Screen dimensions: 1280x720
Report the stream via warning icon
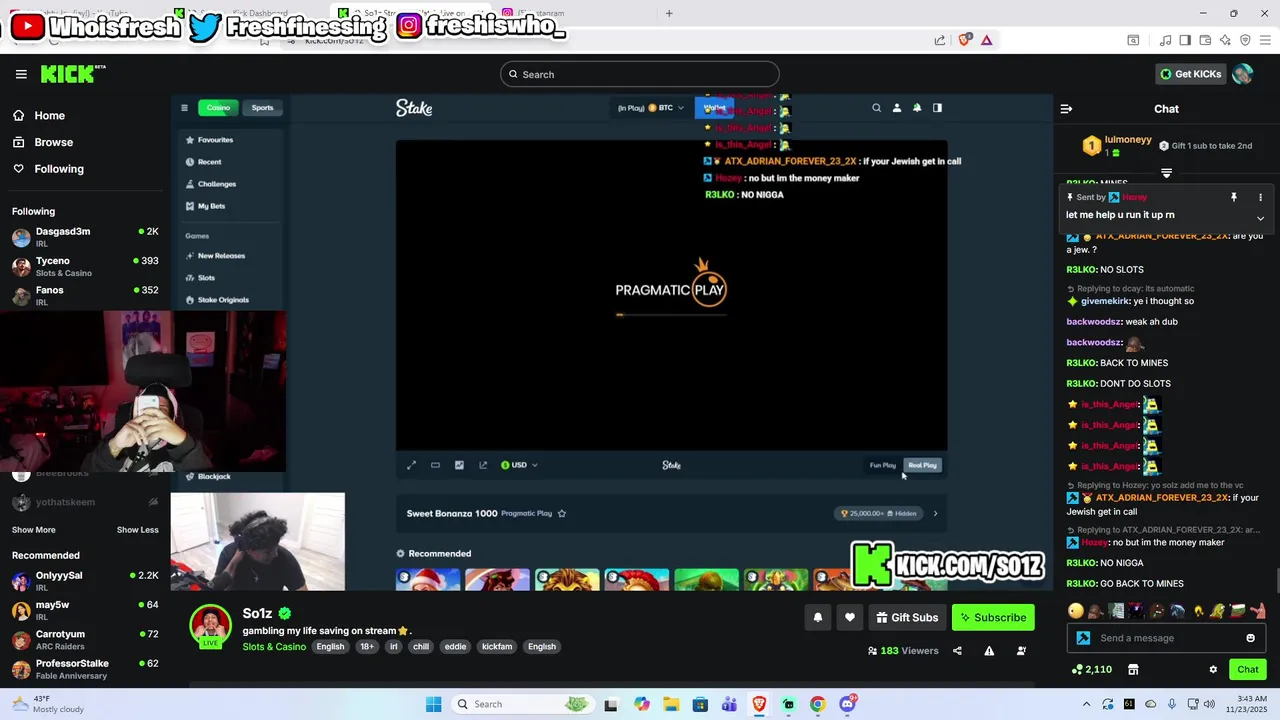click(989, 651)
